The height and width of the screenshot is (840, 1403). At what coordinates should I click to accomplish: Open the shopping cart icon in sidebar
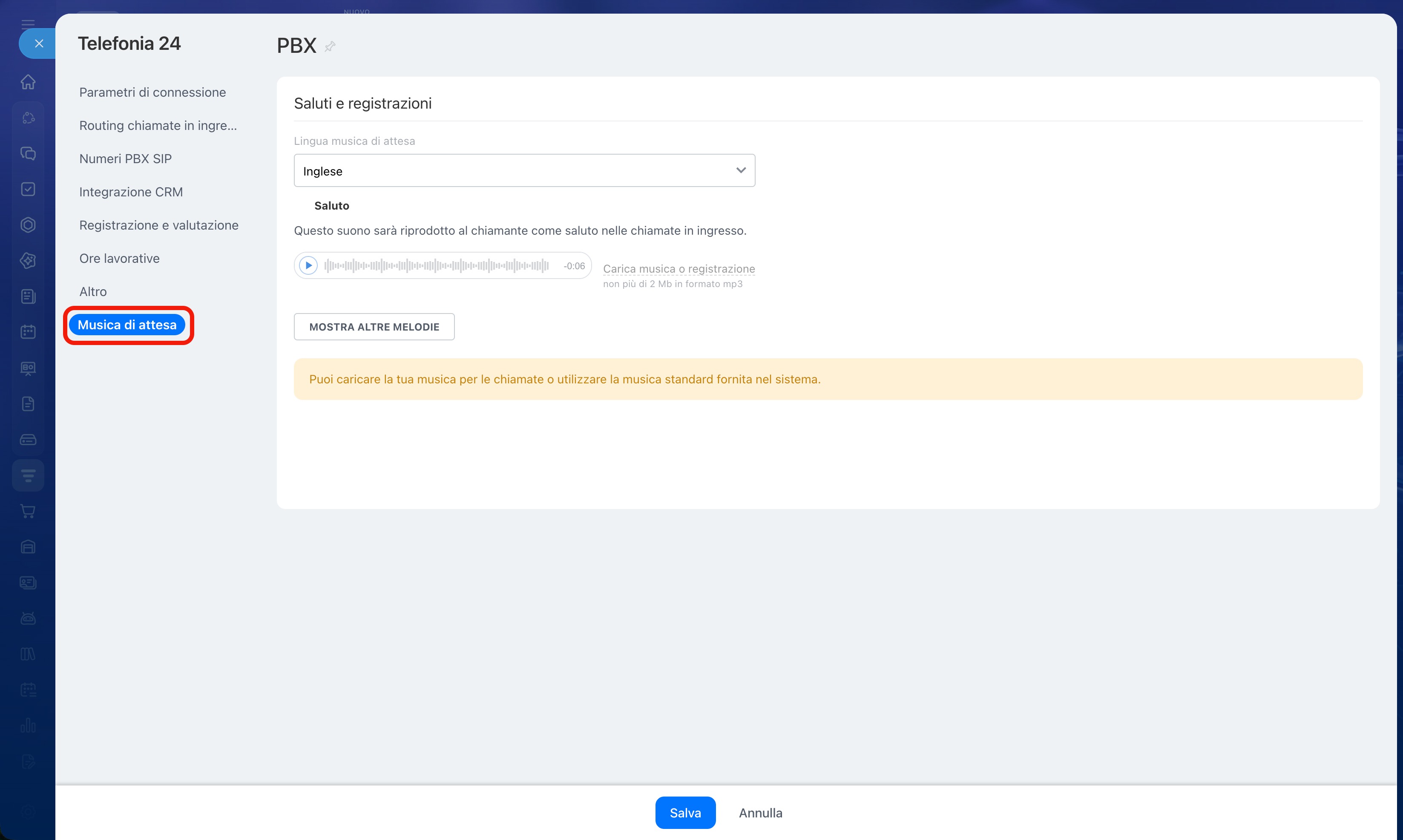[28, 511]
